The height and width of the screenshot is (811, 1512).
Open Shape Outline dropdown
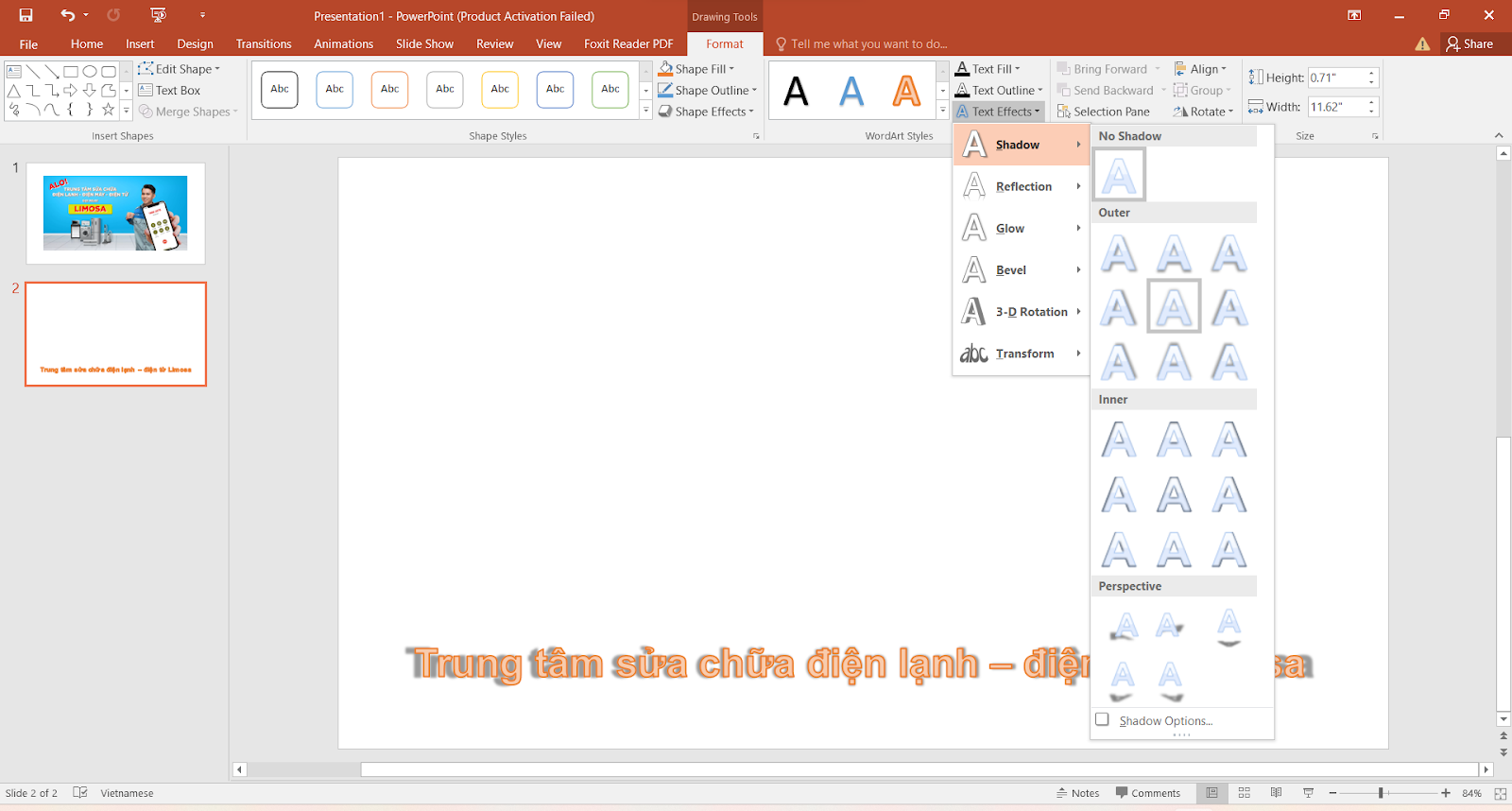point(708,90)
